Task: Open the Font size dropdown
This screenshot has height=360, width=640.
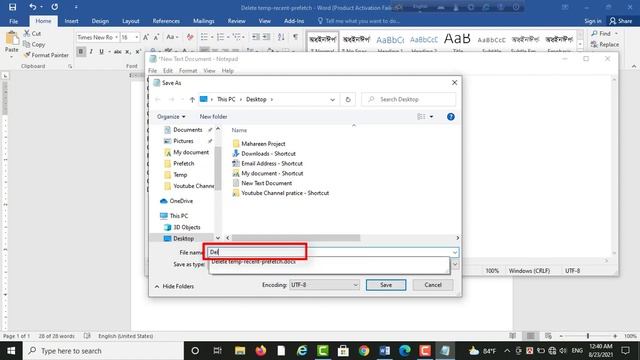Action: click(x=137, y=37)
